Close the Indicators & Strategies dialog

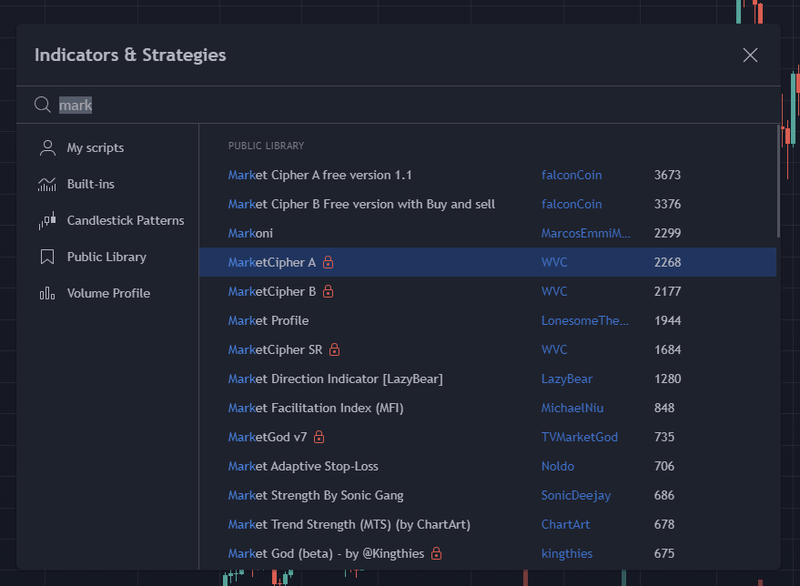pos(750,55)
